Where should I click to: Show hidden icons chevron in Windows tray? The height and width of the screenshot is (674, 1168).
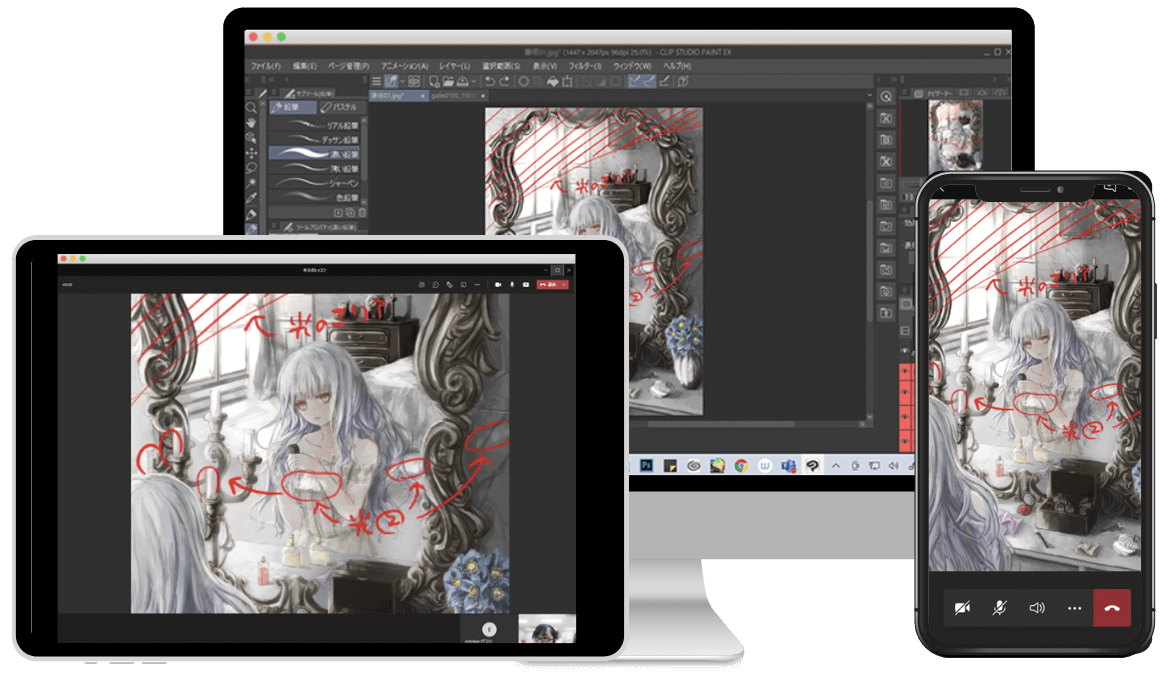point(836,465)
